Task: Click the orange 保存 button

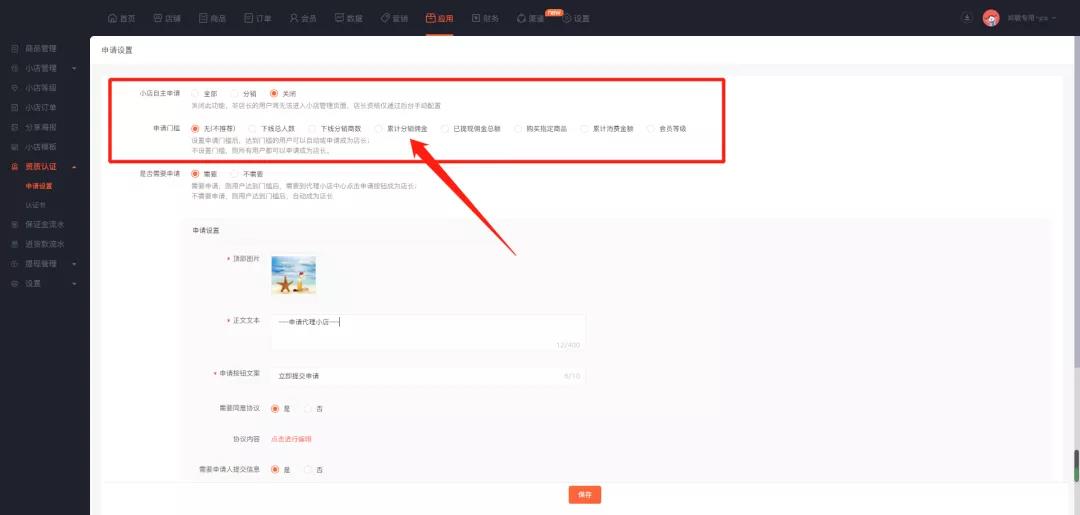Action: (585, 494)
